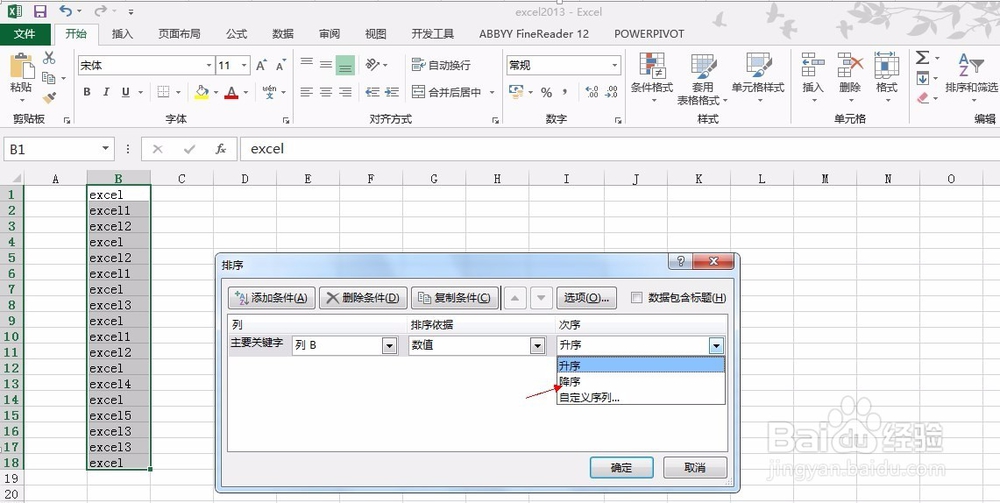This screenshot has width=1000, height=503.
Task: Click the Save icon in quick access toolbar
Action: point(40,11)
